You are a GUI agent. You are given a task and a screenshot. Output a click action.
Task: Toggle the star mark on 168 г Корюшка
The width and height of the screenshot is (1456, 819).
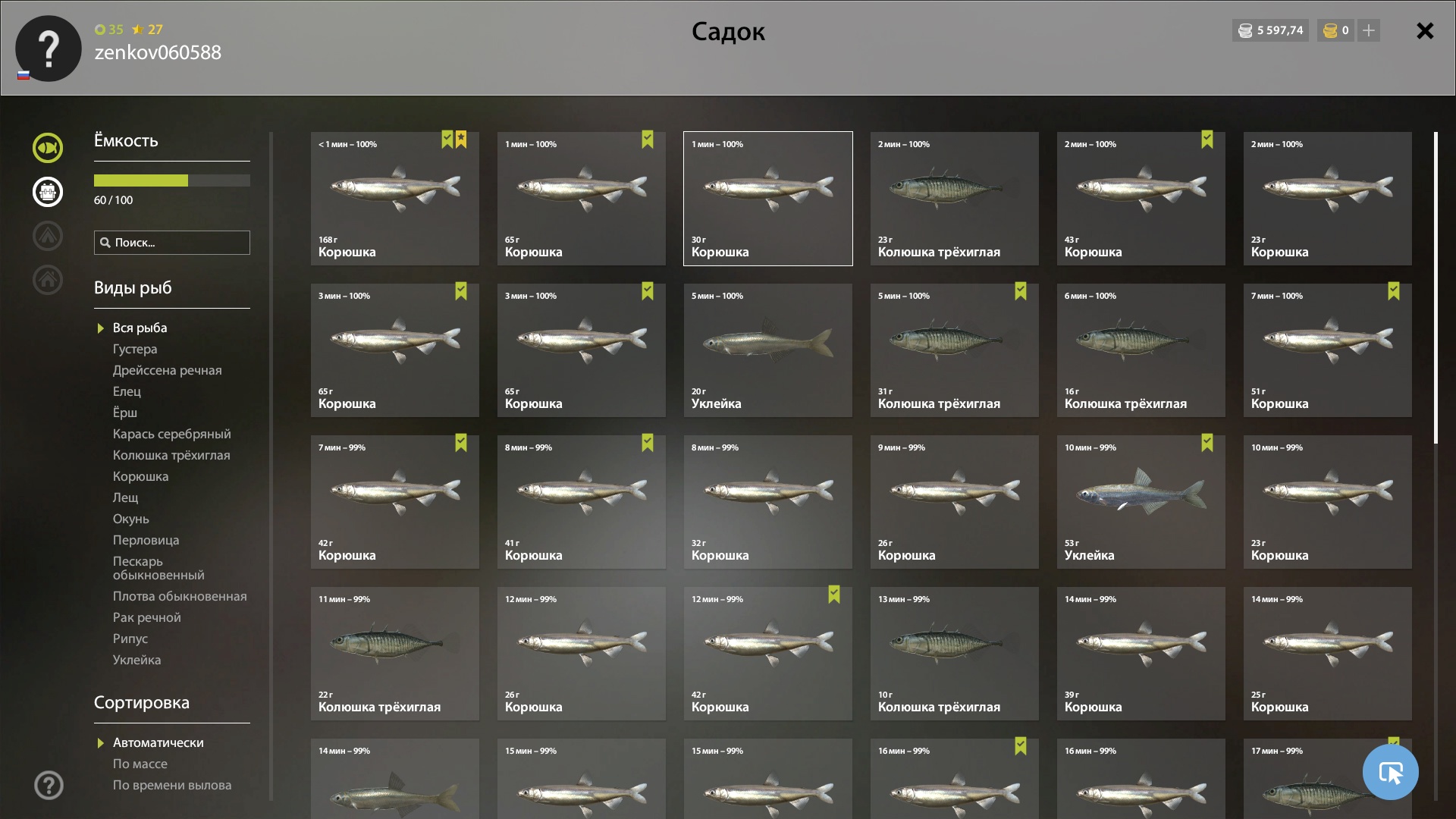point(461,140)
